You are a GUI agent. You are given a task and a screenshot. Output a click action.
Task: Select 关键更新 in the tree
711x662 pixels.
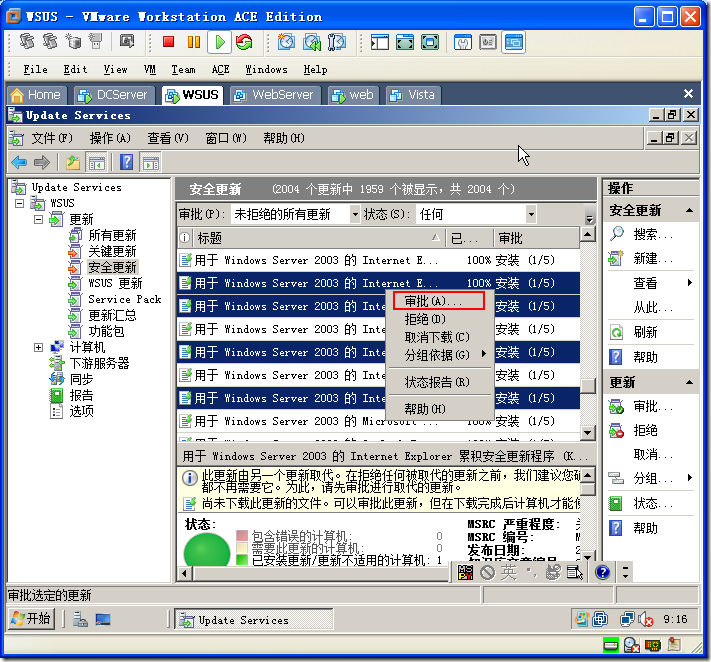pos(112,251)
